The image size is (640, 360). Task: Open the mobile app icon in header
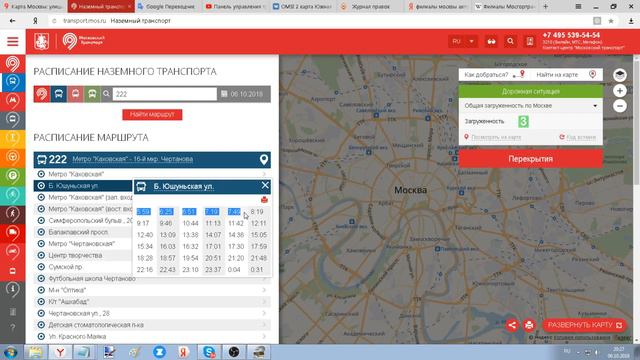(529, 41)
